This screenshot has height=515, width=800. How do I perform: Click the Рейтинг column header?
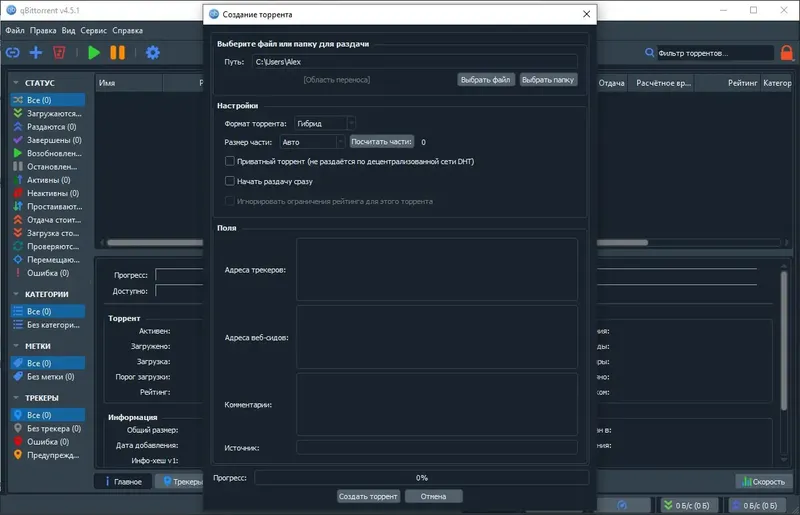point(728,83)
